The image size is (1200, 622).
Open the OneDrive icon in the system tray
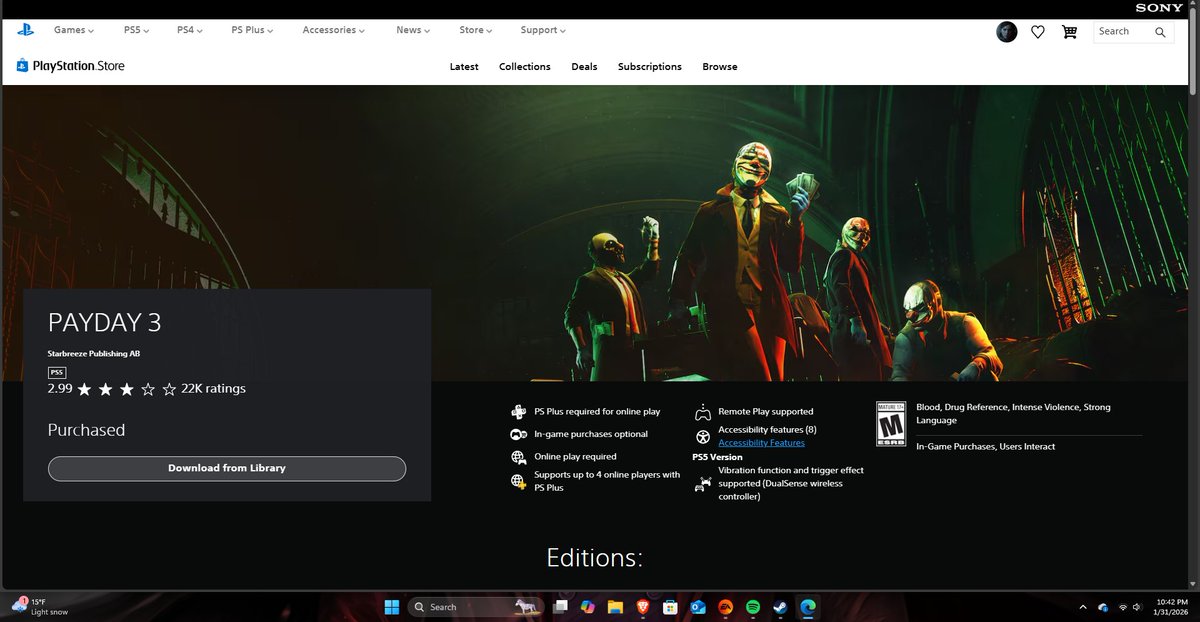coord(1103,607)
